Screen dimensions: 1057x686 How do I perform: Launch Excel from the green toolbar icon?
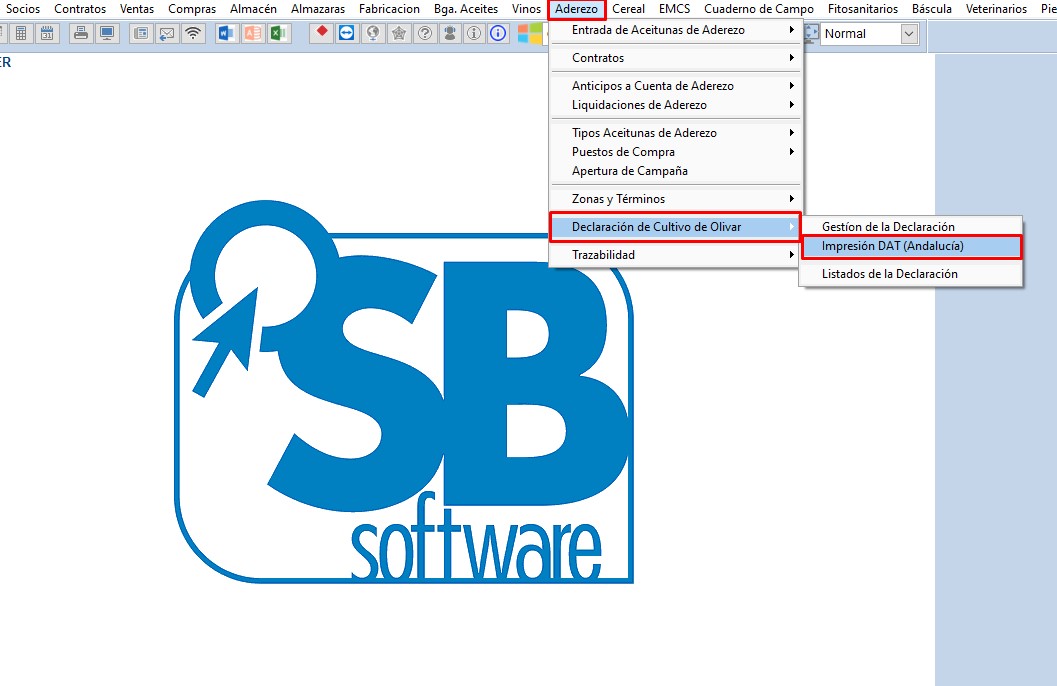coord(279,33)
